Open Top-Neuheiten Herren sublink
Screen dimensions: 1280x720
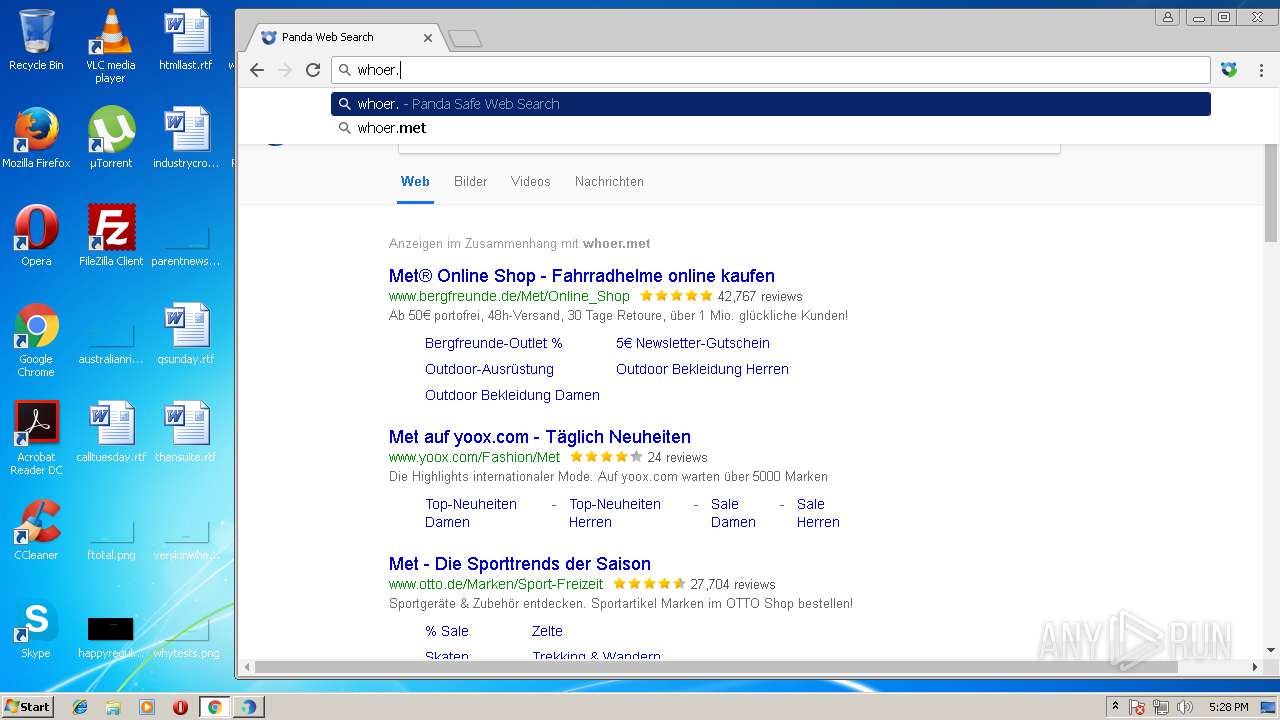(x=615, y=513)
